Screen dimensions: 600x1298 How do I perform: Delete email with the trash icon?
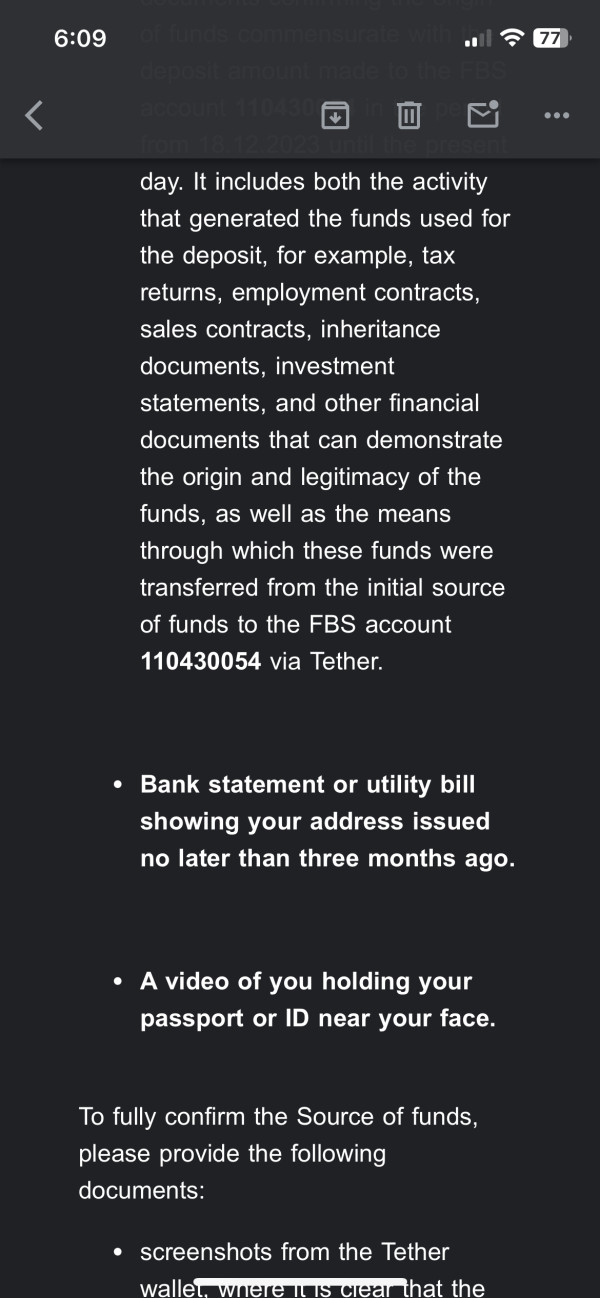[x=408, y=116]
